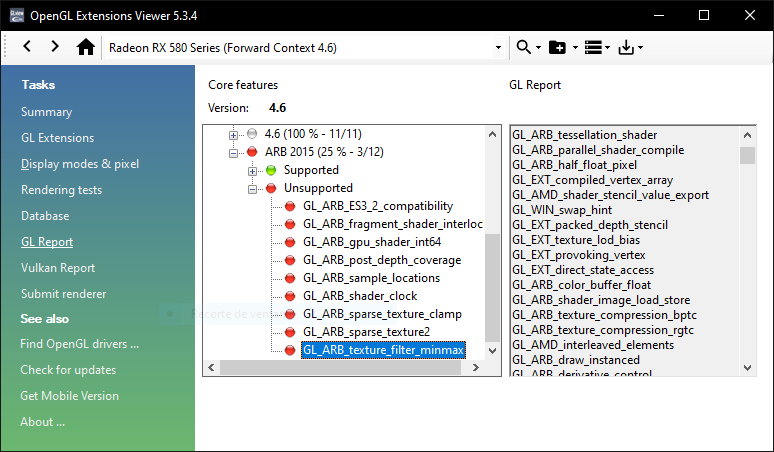Open GL Extensions in the sidebar
Image resolution: width=774 pixels, height=452 pixels.
[x=57, y=138]
